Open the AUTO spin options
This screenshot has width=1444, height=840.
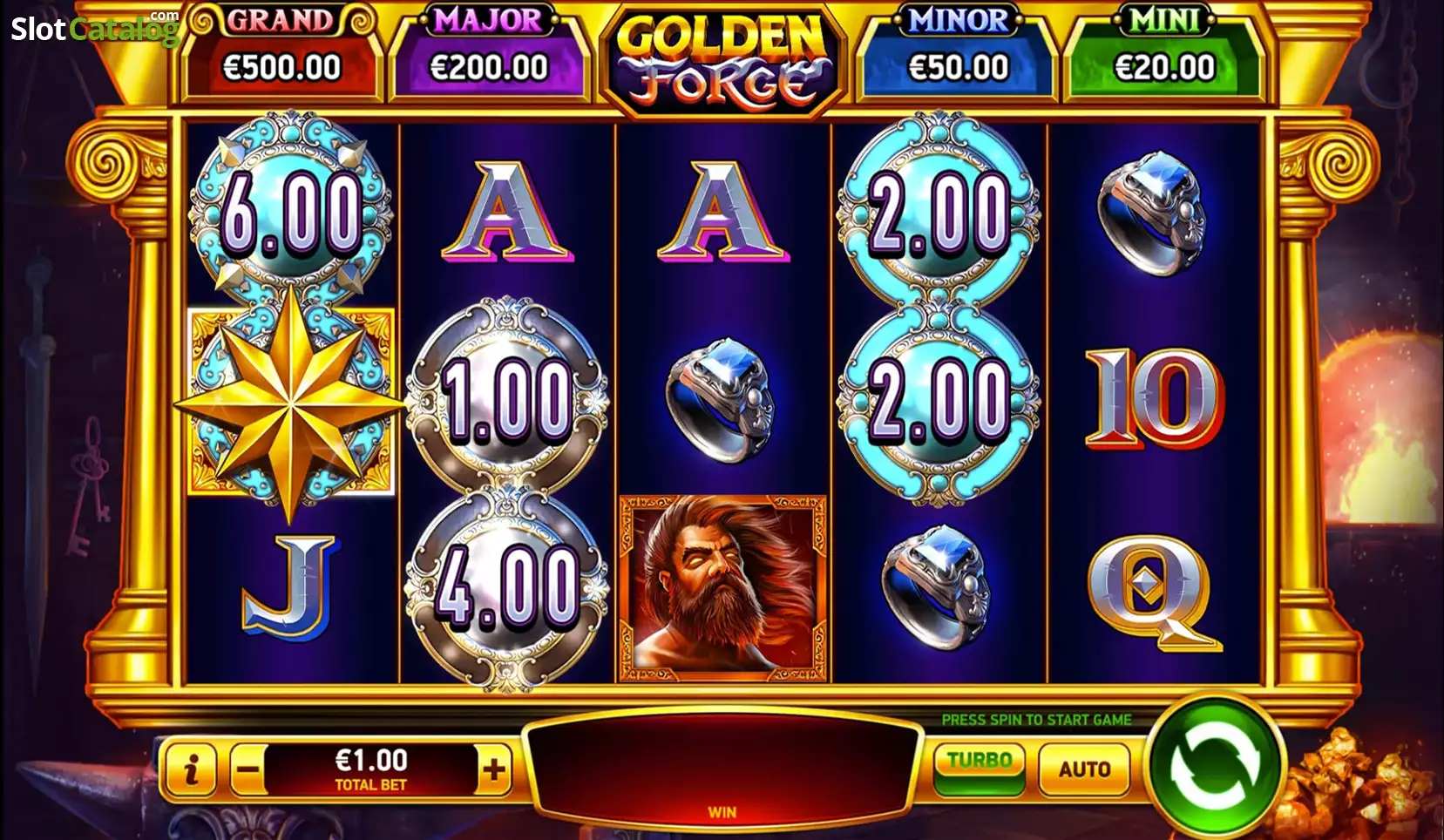point(1085,769)
